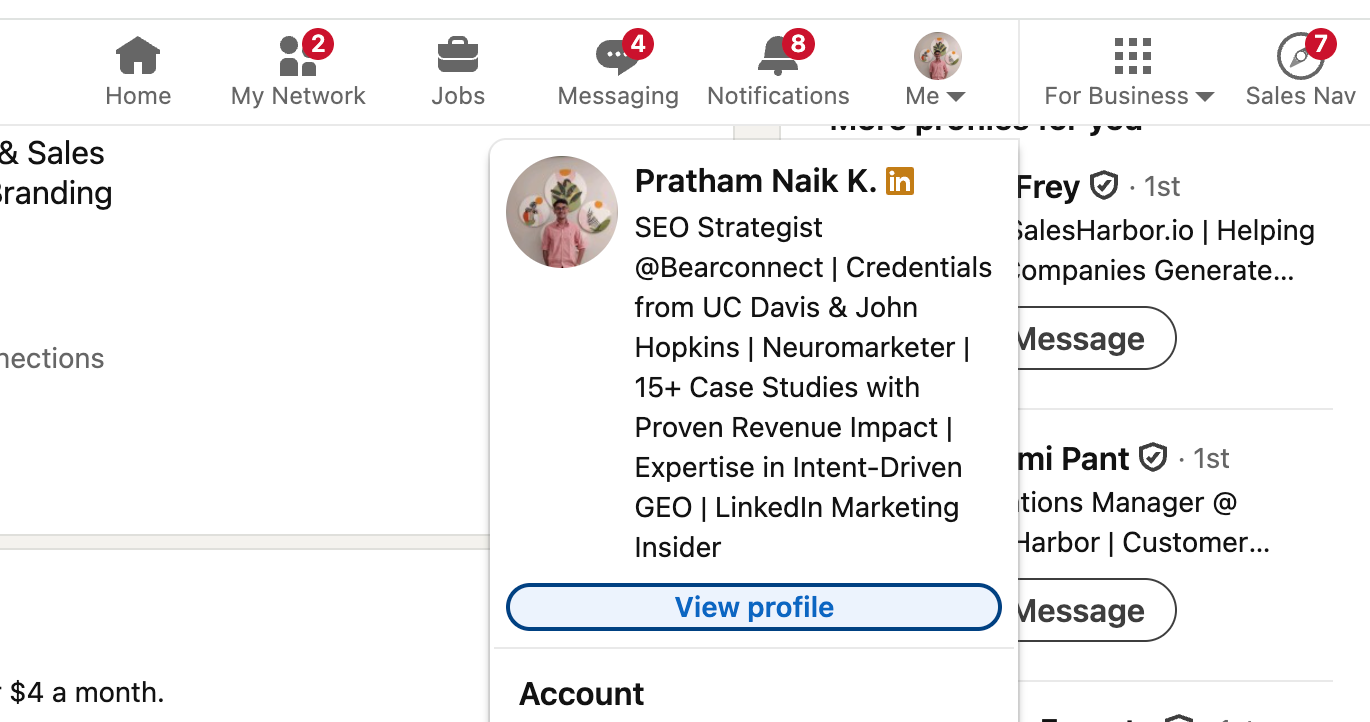Screen dimensions: 1370x722
Task: Open the Frey profile name link
Action: coord(1047,187)
